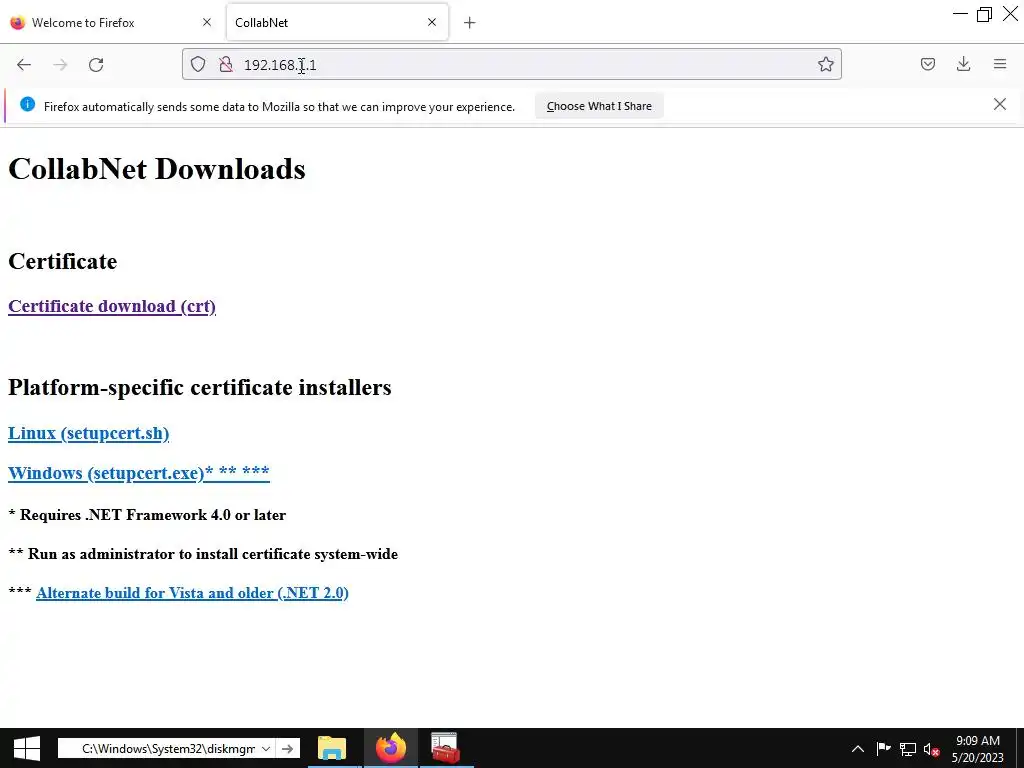Bookmark this page with the star icon
Screen dimensions: 1024x768
click(825, 64)
